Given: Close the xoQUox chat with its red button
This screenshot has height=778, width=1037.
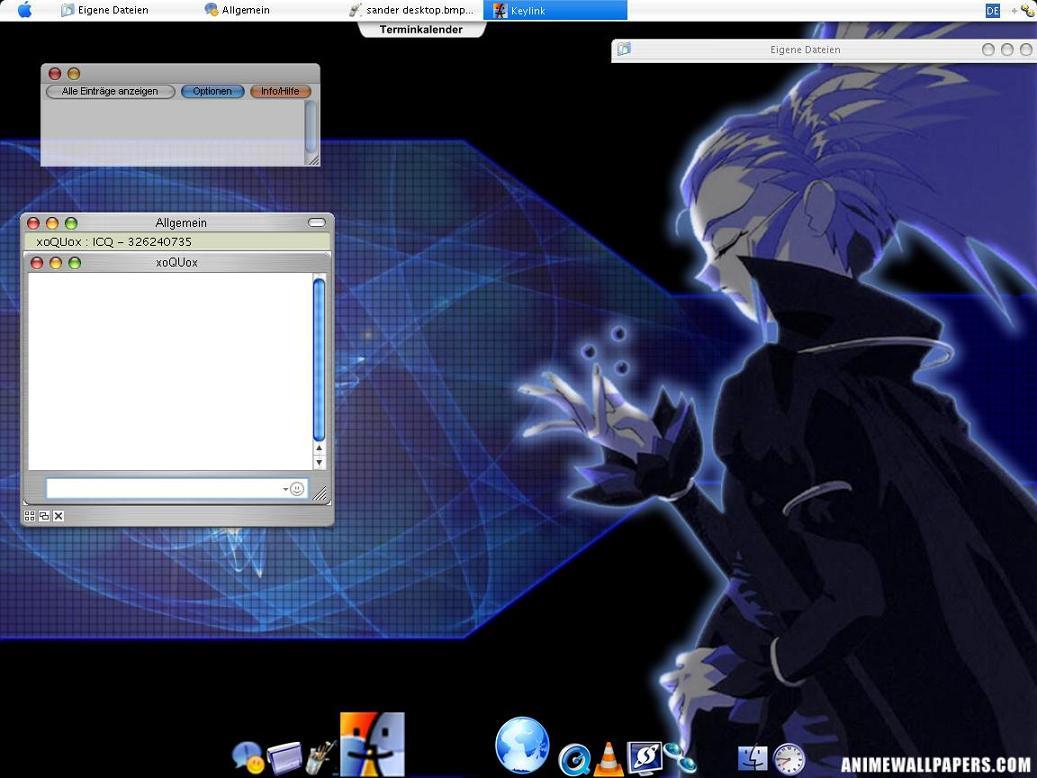Looking at the screenshot, I should coord(37,263).
